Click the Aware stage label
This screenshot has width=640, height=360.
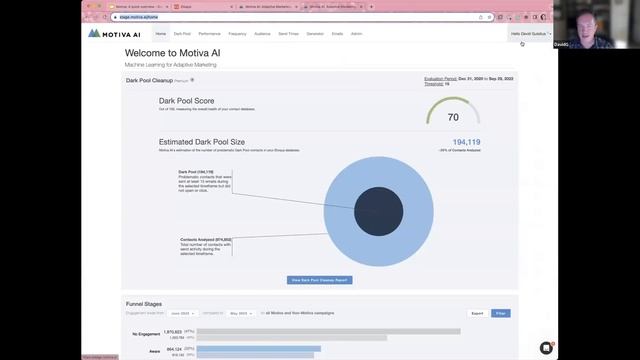(x=154, y=351)
